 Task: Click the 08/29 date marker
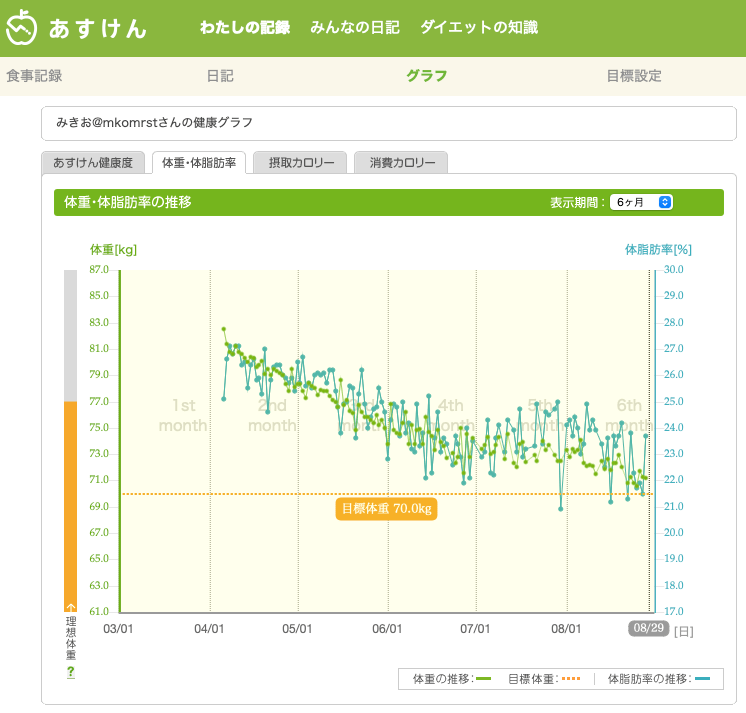point(648,629)
